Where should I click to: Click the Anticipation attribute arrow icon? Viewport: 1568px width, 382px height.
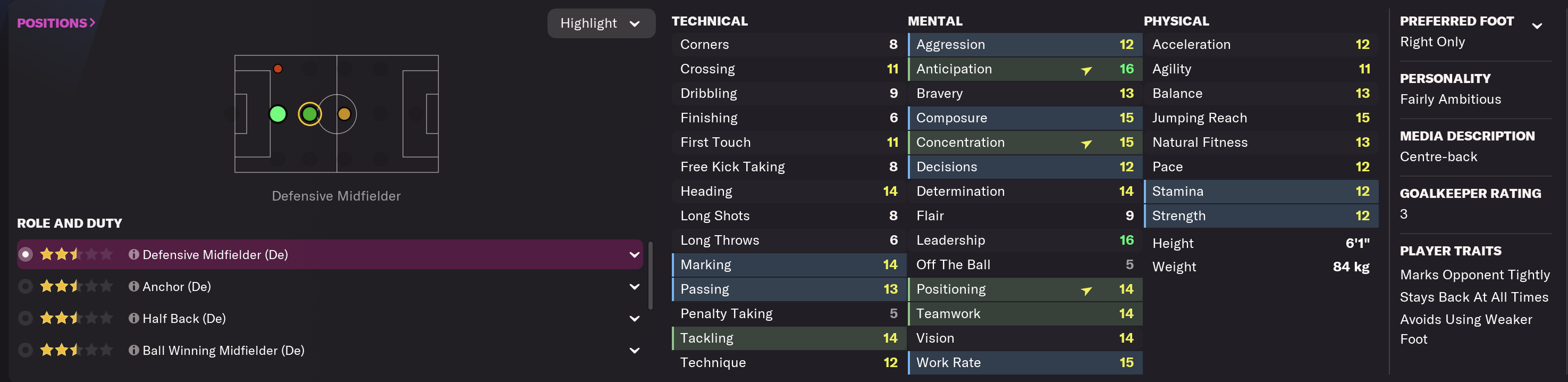pyautogui.click(x=1086, y=70)
